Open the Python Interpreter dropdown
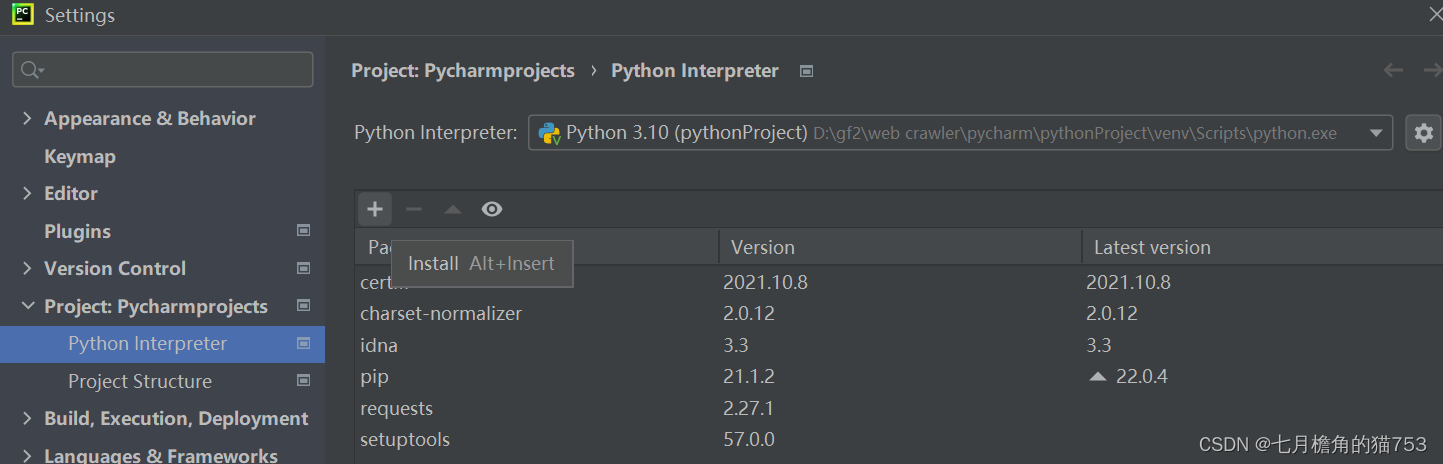This screenshot has height=464, width=1443. [x=960, y=133]
